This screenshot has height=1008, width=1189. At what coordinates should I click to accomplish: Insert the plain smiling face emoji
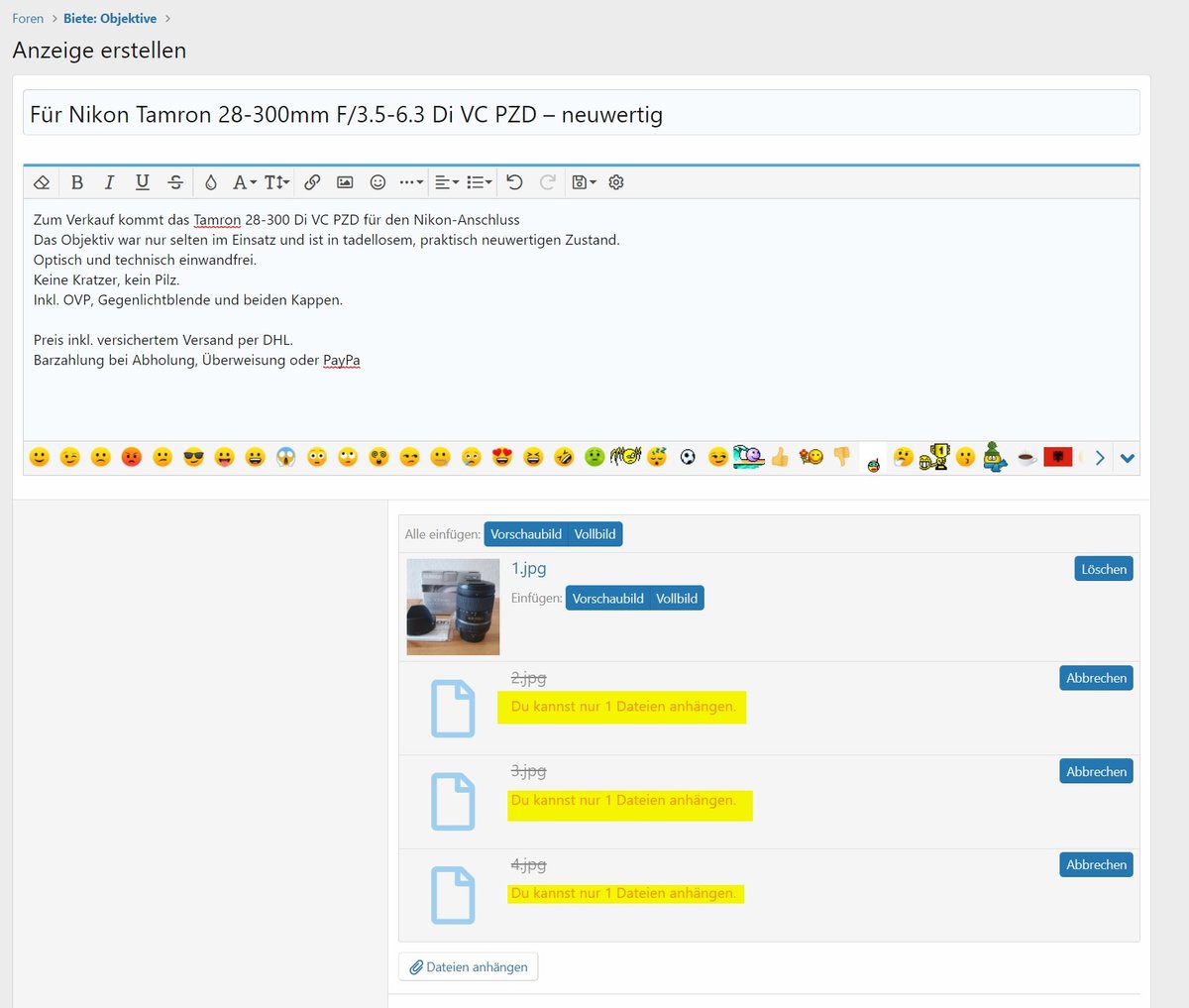tap(40, 457)
